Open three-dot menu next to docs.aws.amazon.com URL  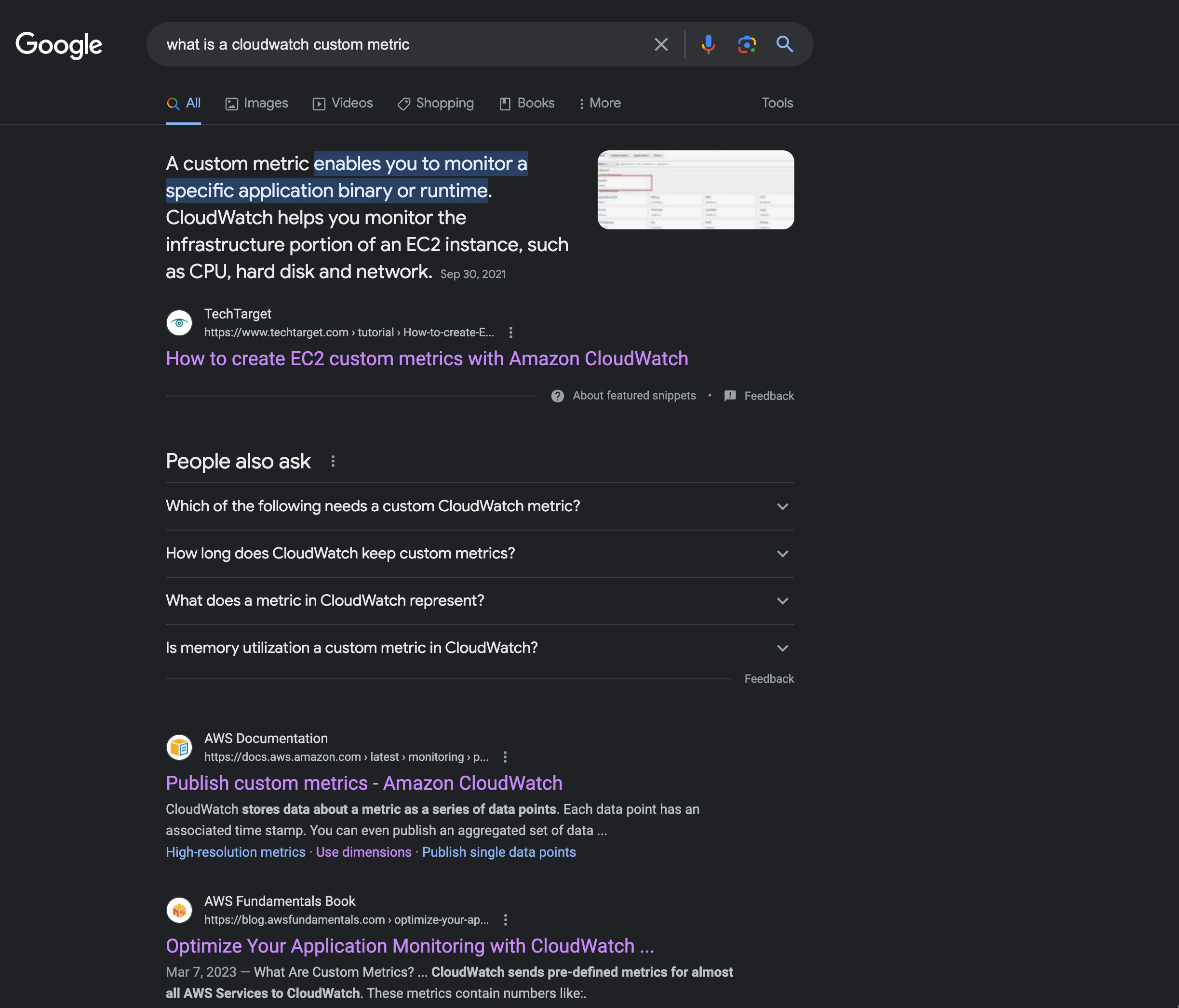click(505, 756)
